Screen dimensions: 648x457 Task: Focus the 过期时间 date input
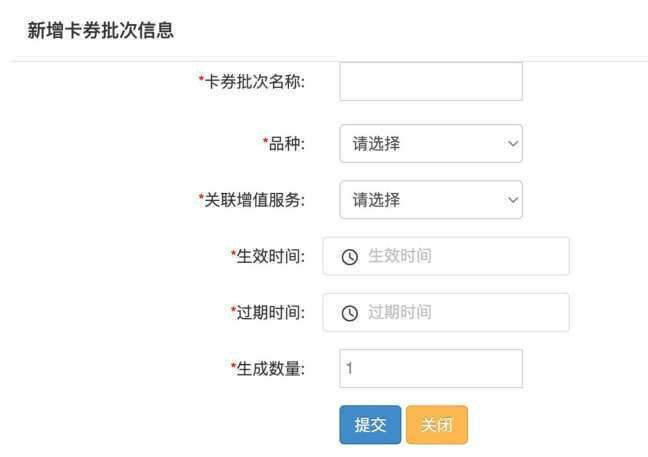pos(446,312)
